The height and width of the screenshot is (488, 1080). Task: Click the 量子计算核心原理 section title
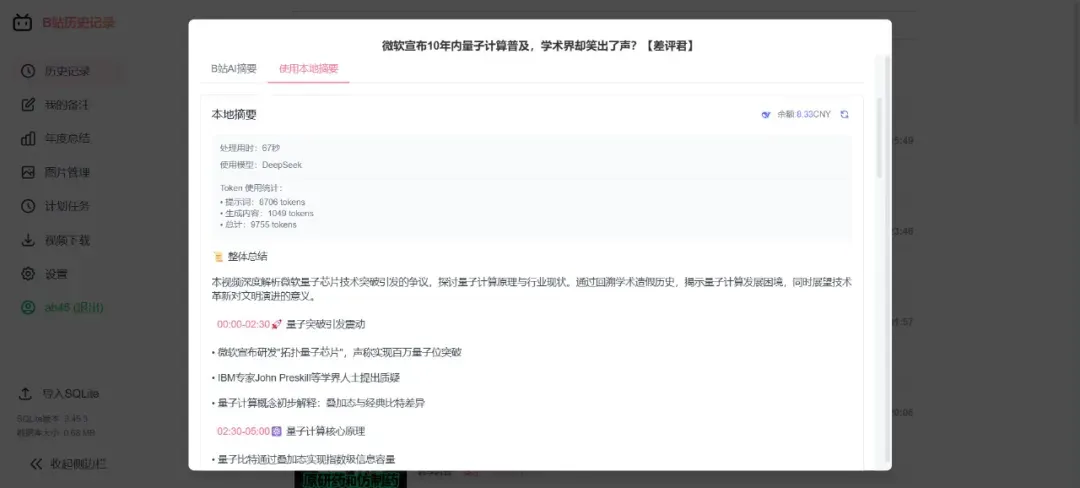pyautogui.click(x=325, y=432)
